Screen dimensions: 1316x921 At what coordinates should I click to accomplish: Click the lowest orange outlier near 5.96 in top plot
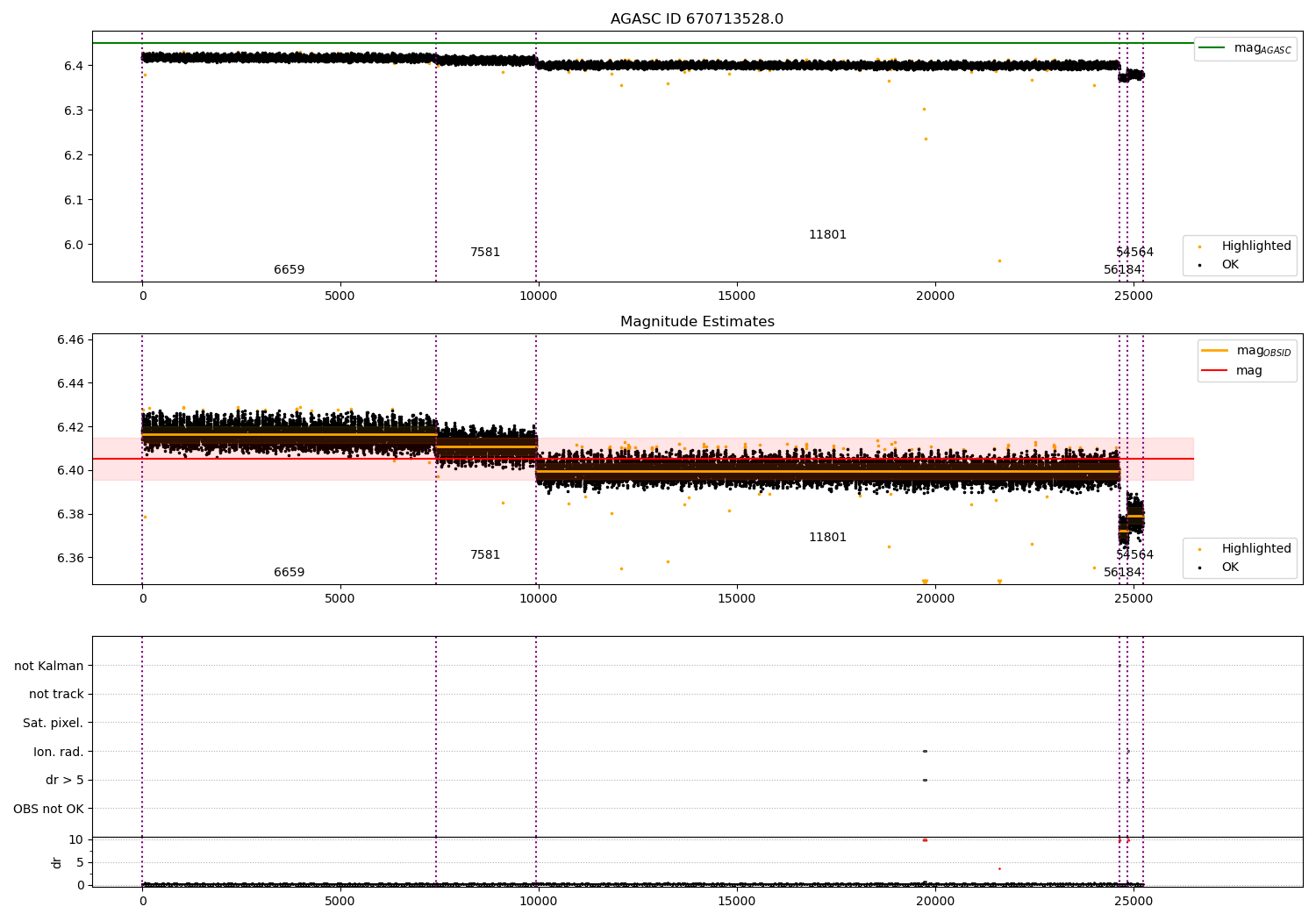coord(999,261)
